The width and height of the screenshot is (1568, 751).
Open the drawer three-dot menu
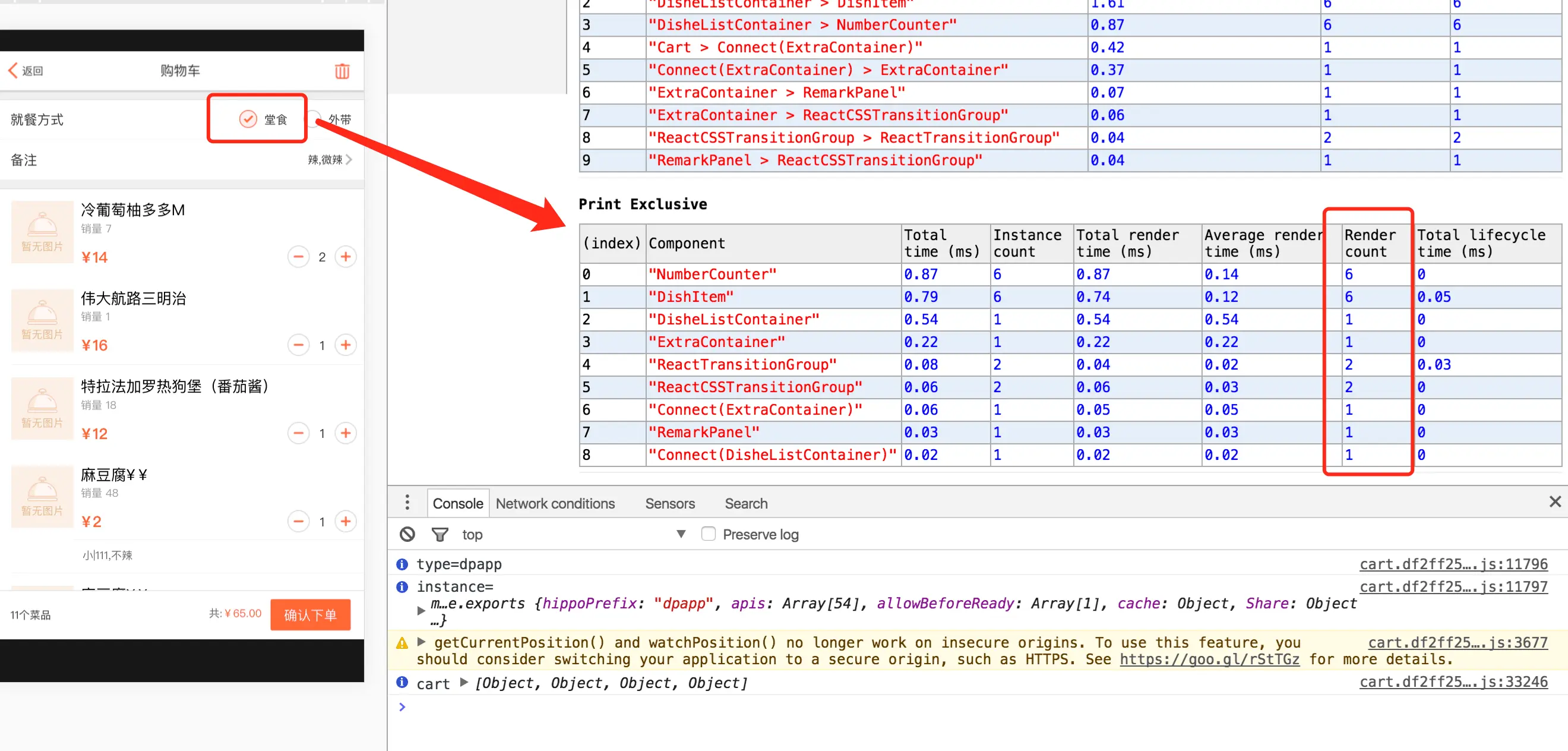click(x=407, y=503)
